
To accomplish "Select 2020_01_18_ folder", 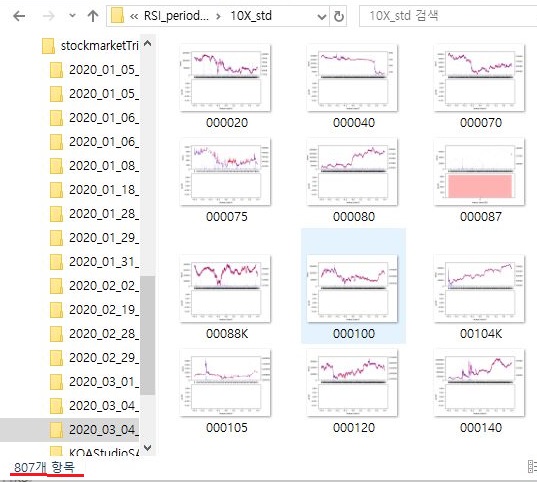I will coord(94,190).
